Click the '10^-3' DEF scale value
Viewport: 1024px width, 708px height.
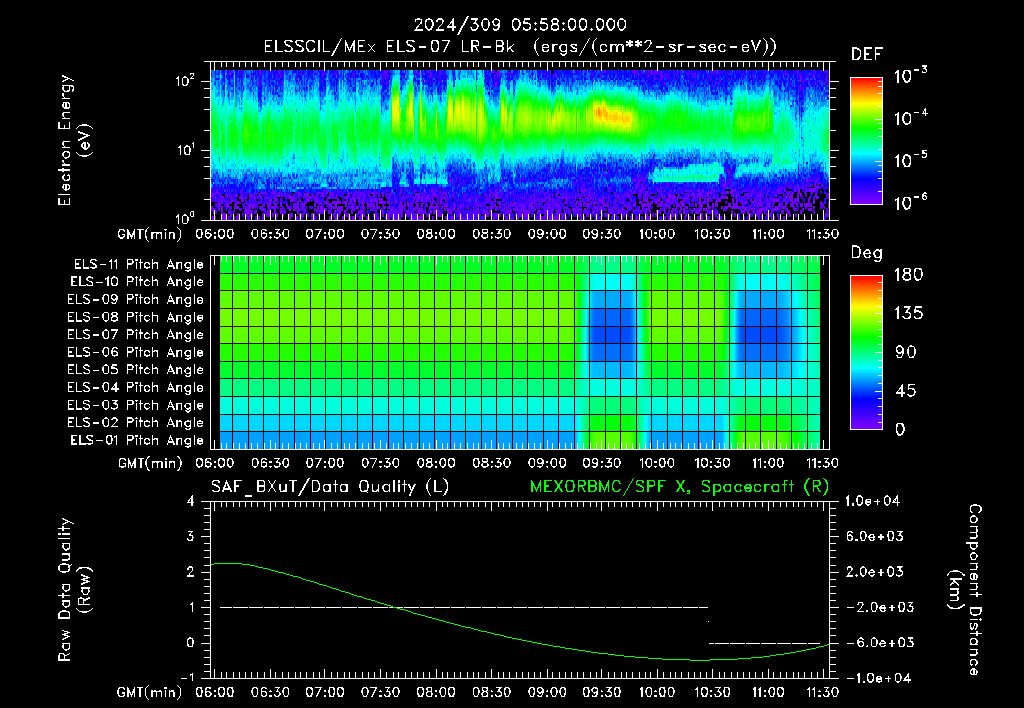point(910,76)
